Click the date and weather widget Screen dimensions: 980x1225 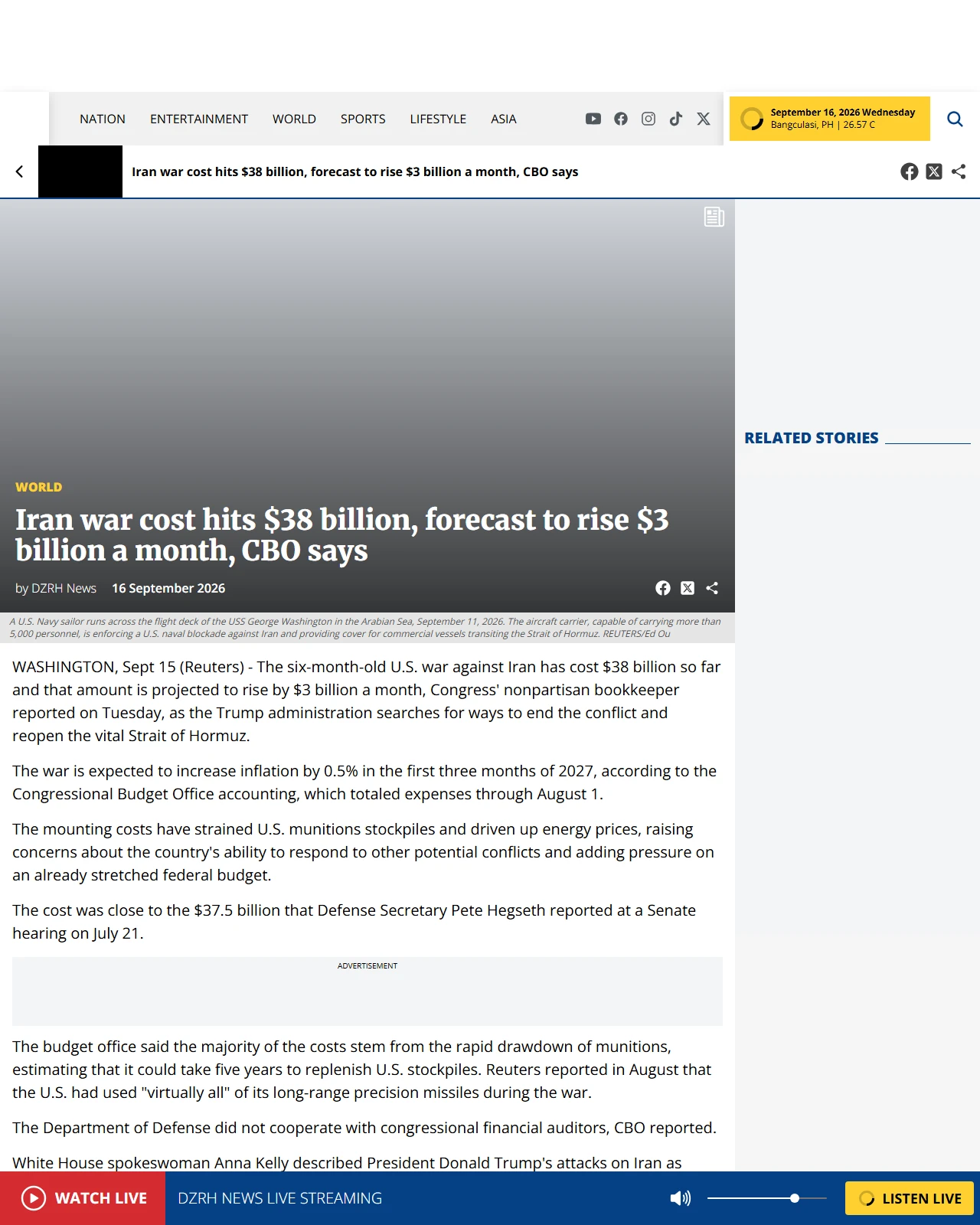coord(830,119)
